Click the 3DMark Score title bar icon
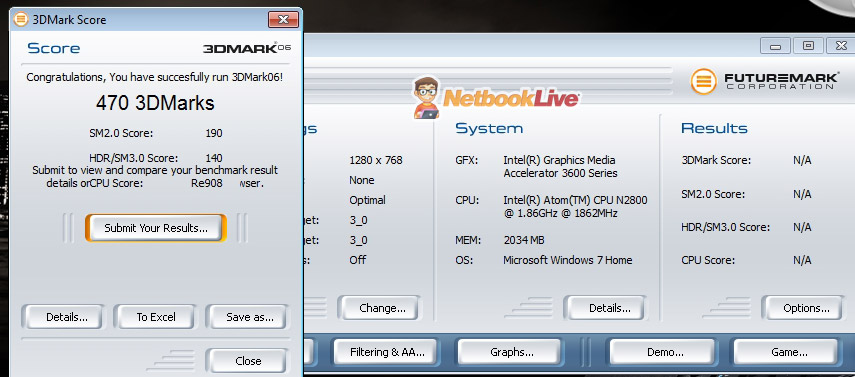The image size is (855, 377). tap(21, 20)
